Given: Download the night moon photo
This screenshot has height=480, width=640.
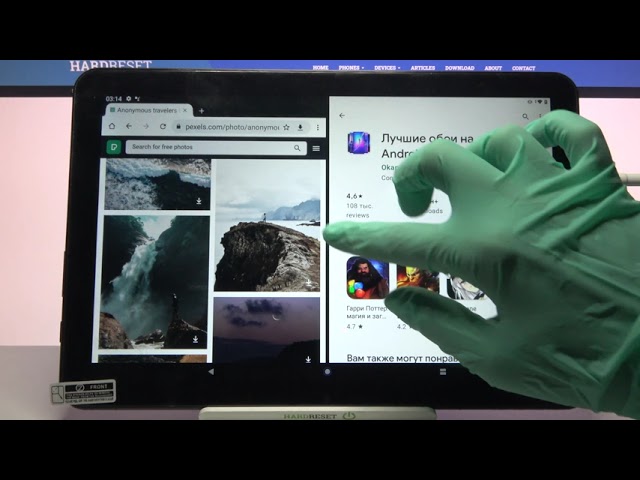Looking at the screenshot, I should coord(308,359).
